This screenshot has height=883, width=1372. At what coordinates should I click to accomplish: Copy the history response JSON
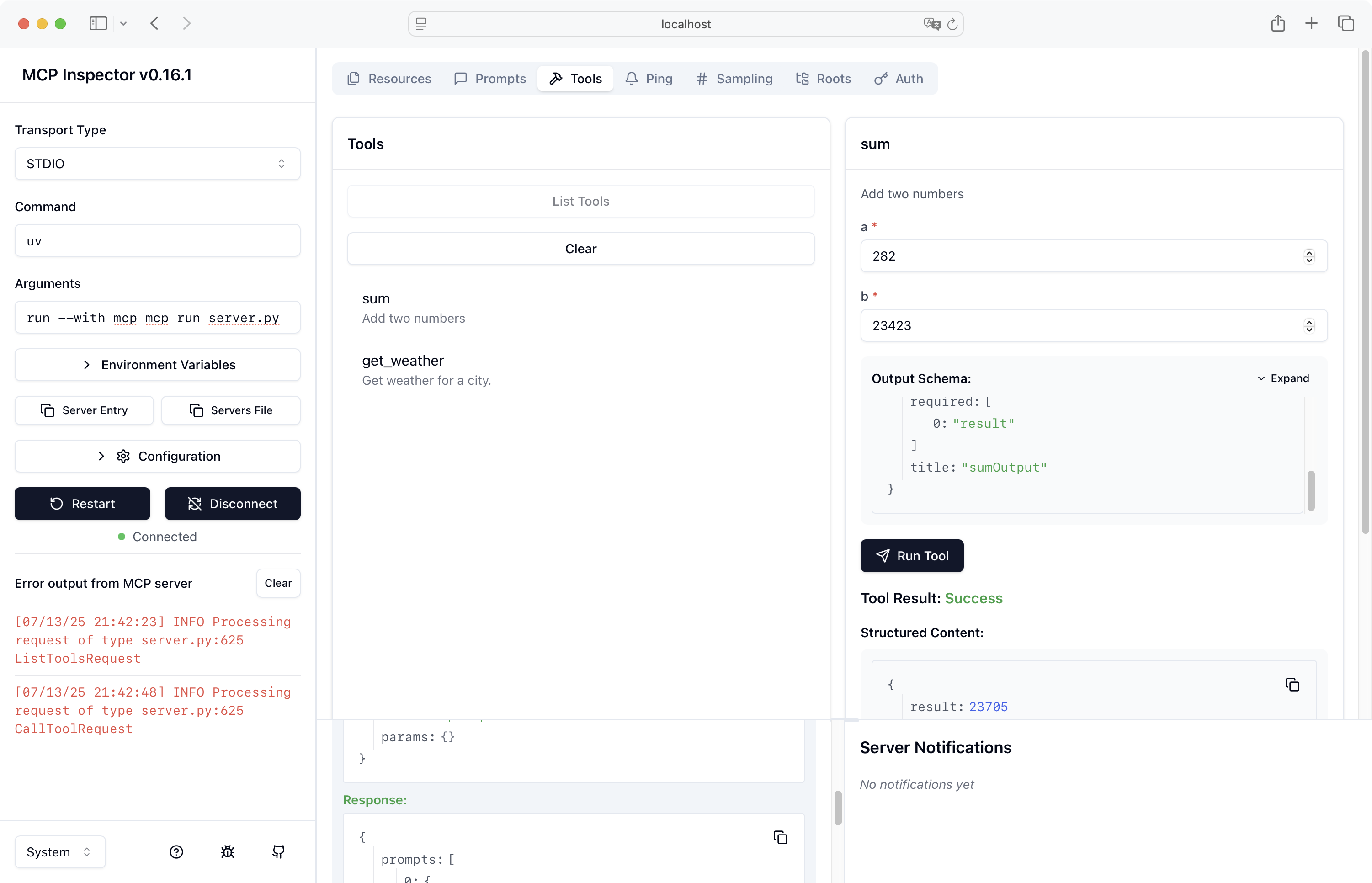point(780,837)
